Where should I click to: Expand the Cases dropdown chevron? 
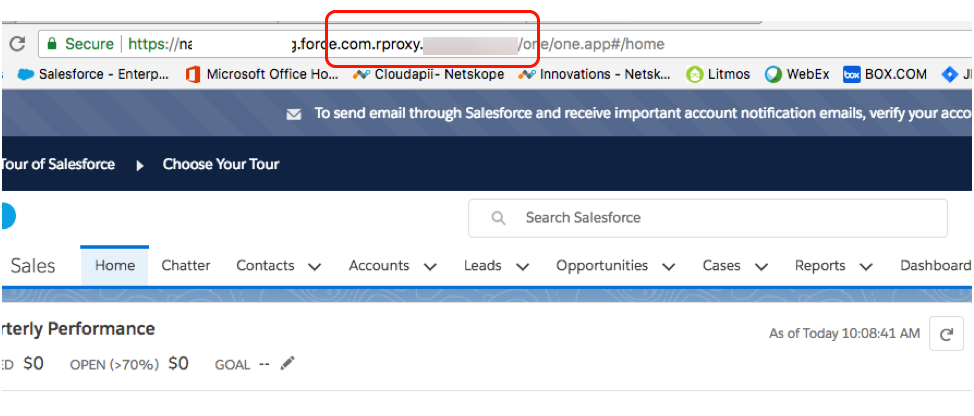tap(761, 267)
